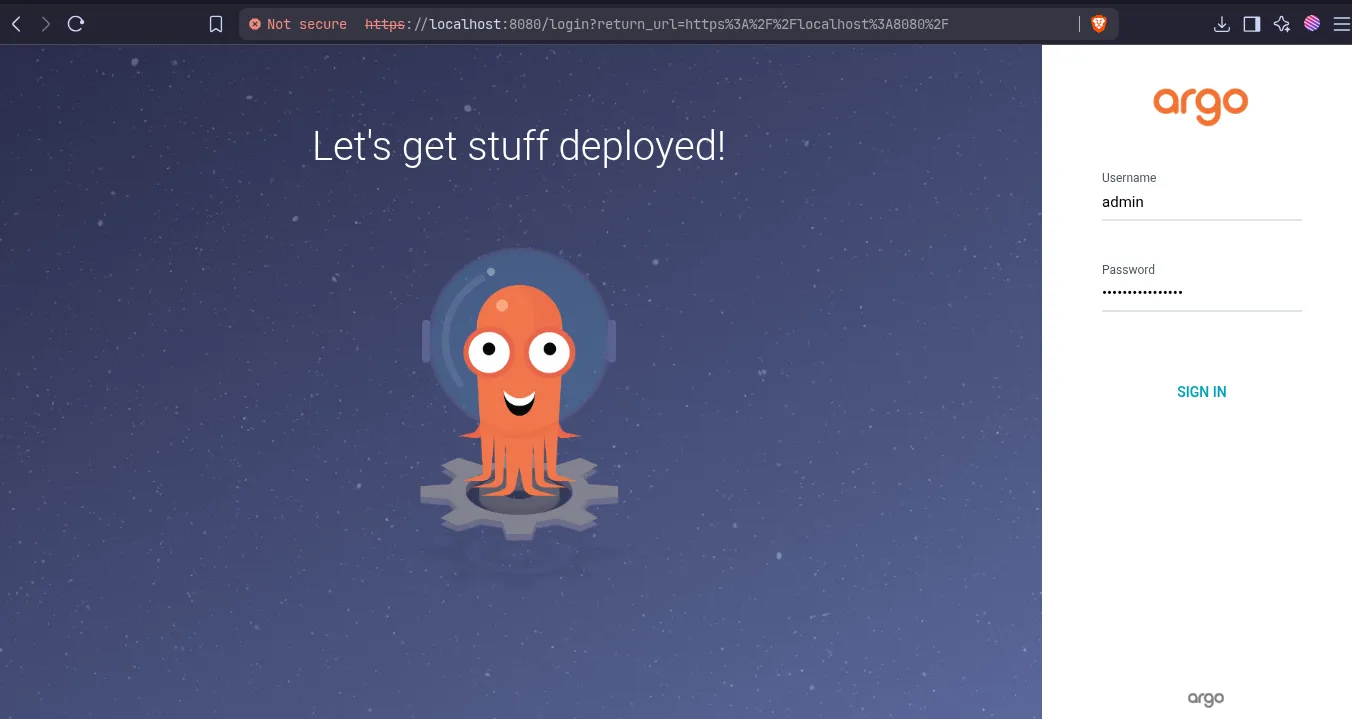1352x719 pixels.
Task: Focus the Password input field
Action: point(1202,293)
